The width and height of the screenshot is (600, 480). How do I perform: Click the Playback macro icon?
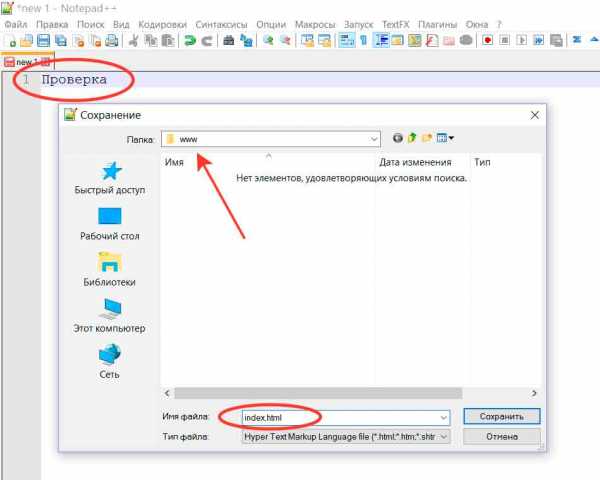pos(521,40)
